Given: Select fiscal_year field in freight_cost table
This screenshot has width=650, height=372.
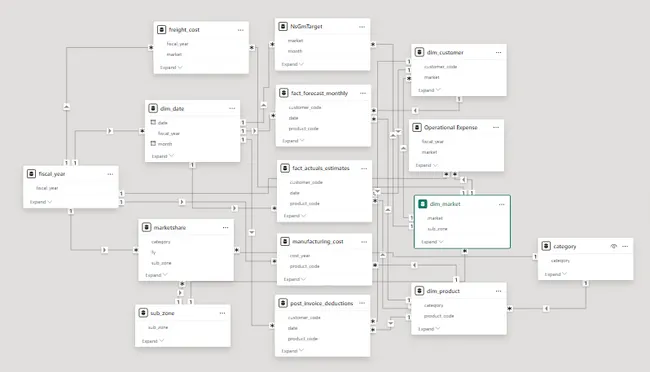Looking at the screenshot, I should coord(177,44).
